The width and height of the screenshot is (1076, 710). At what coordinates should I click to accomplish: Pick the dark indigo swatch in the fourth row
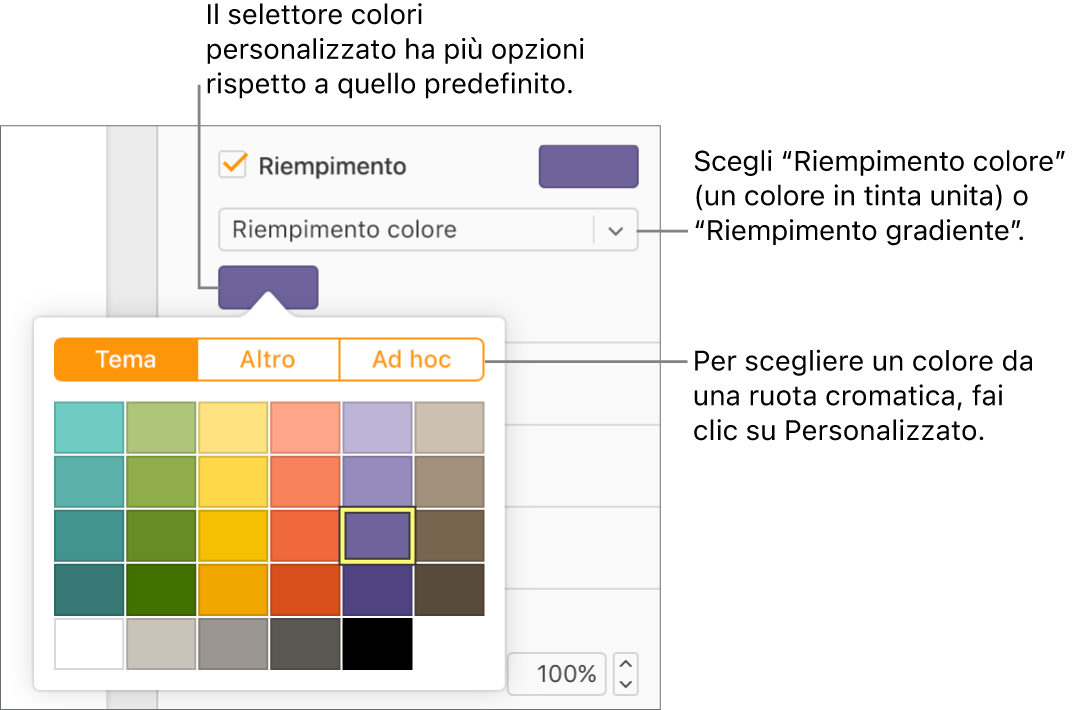[x=377, y=590]
